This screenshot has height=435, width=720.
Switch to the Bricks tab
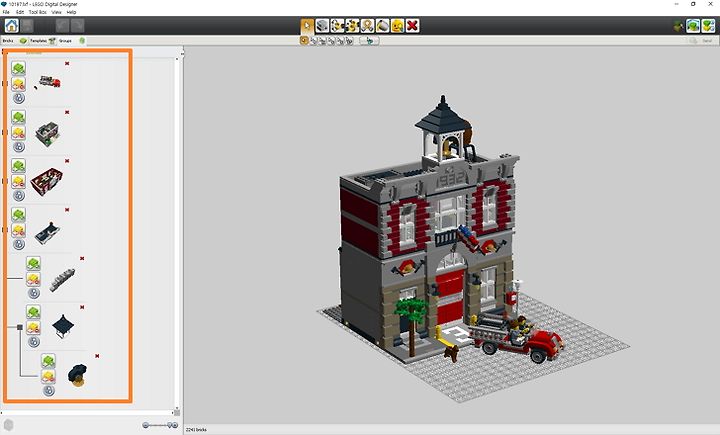tap(14, 41)
